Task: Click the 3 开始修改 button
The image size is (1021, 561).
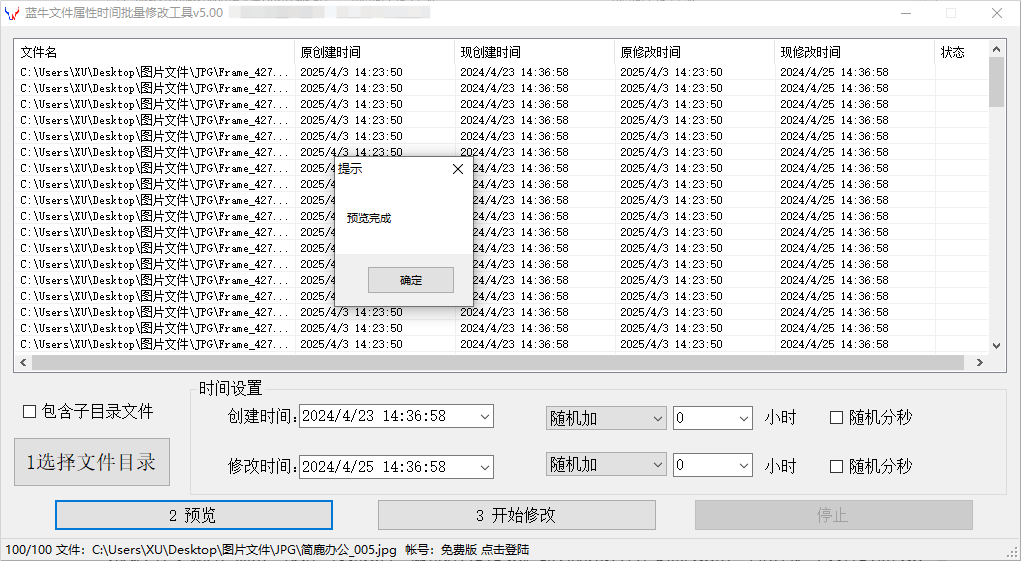Action: (516, 515)
